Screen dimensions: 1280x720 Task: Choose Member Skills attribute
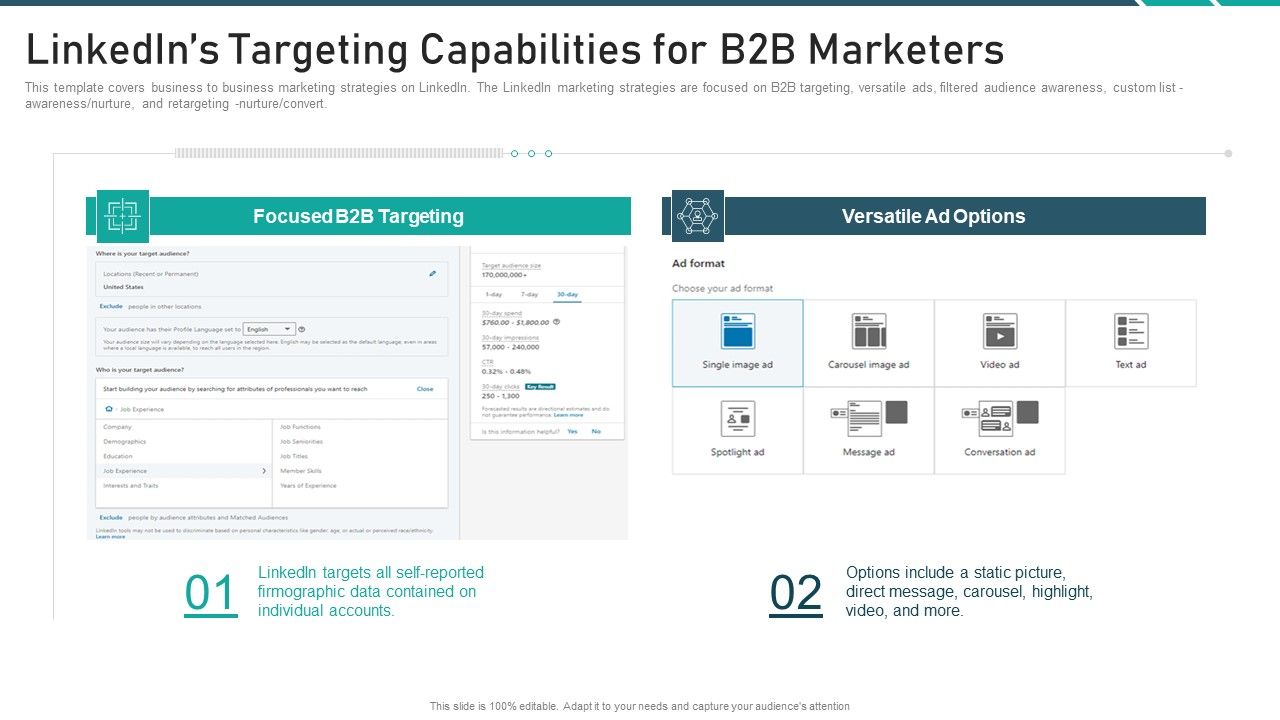301,470
